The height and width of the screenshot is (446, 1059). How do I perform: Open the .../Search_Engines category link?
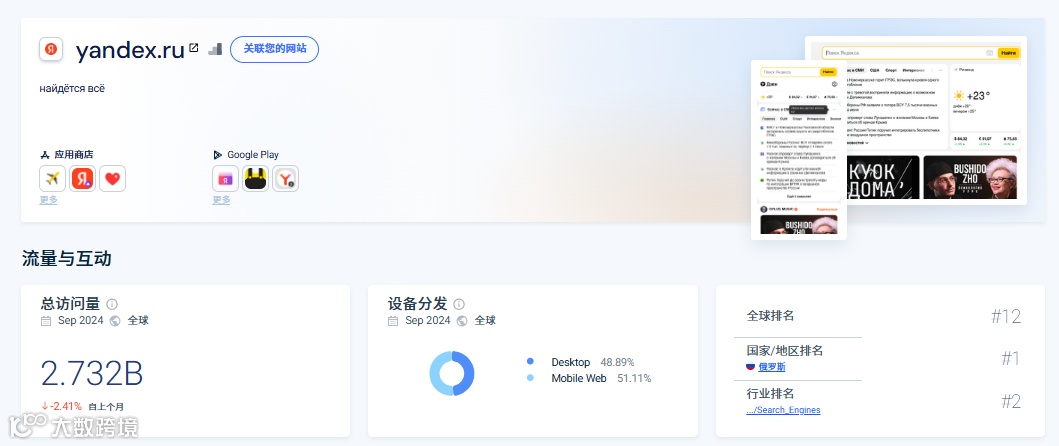[x=783, y=410]
